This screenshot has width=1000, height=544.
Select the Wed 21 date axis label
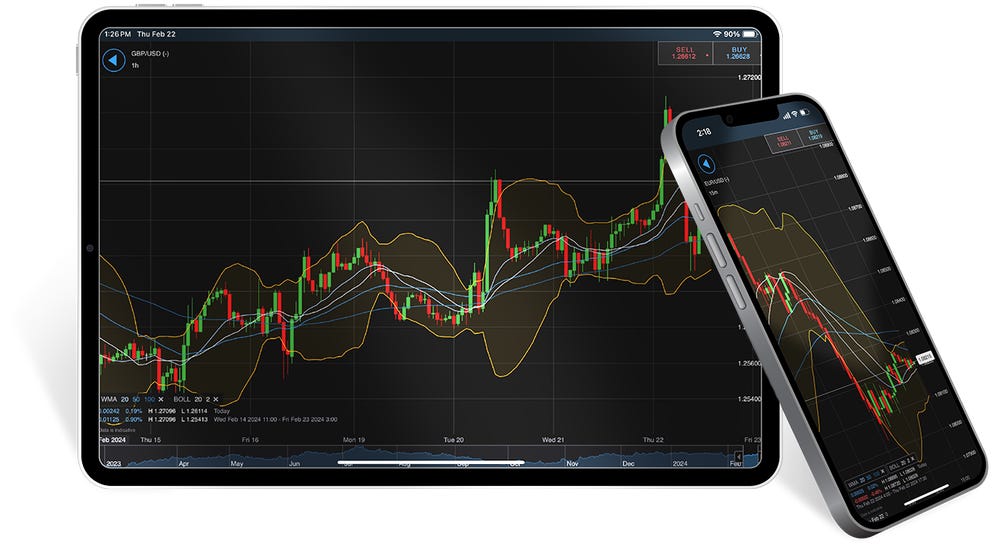[553, 440]
